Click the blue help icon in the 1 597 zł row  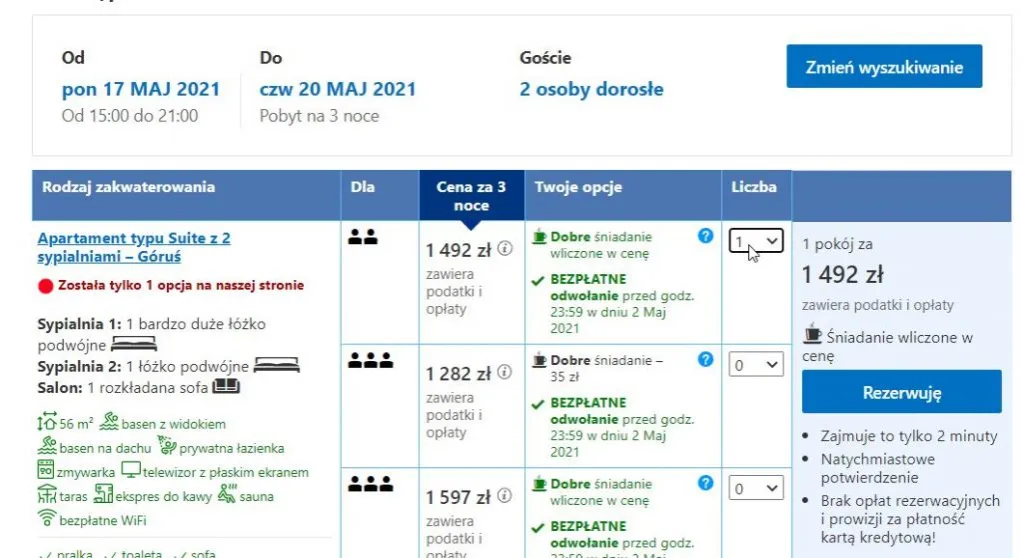tap(706, 483)
